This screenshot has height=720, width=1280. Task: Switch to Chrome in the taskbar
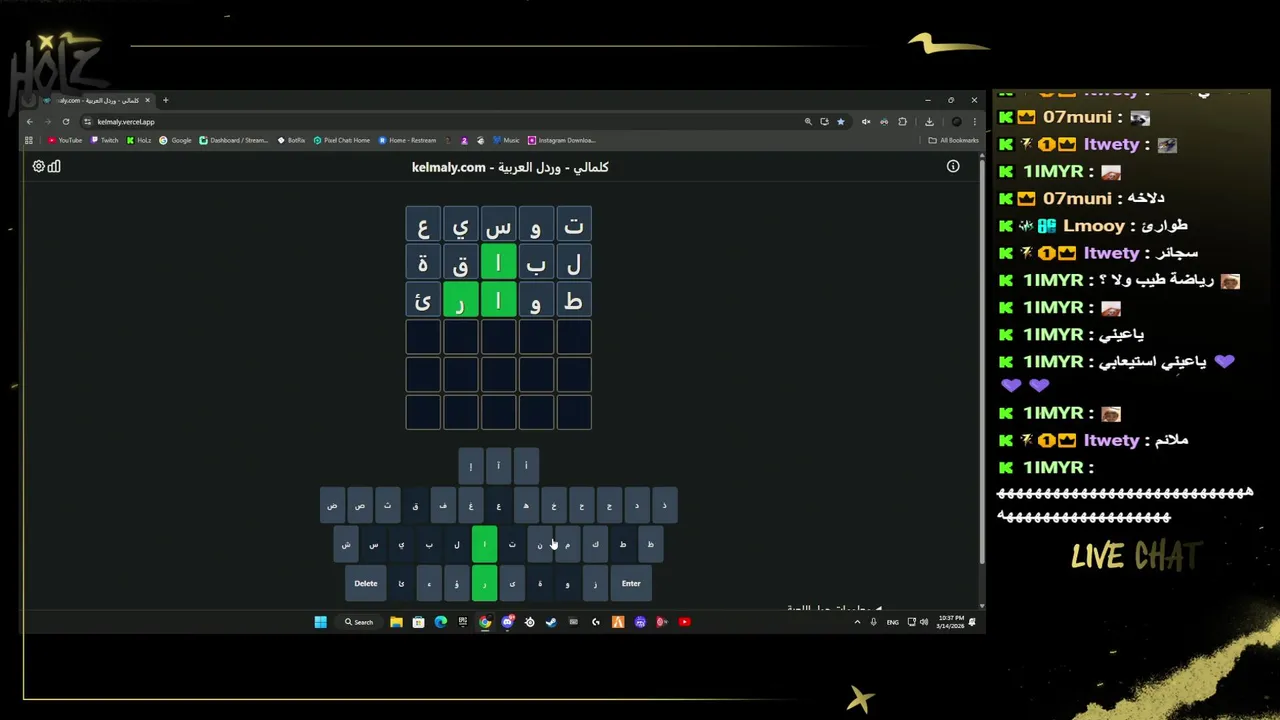tap(485, 622)
